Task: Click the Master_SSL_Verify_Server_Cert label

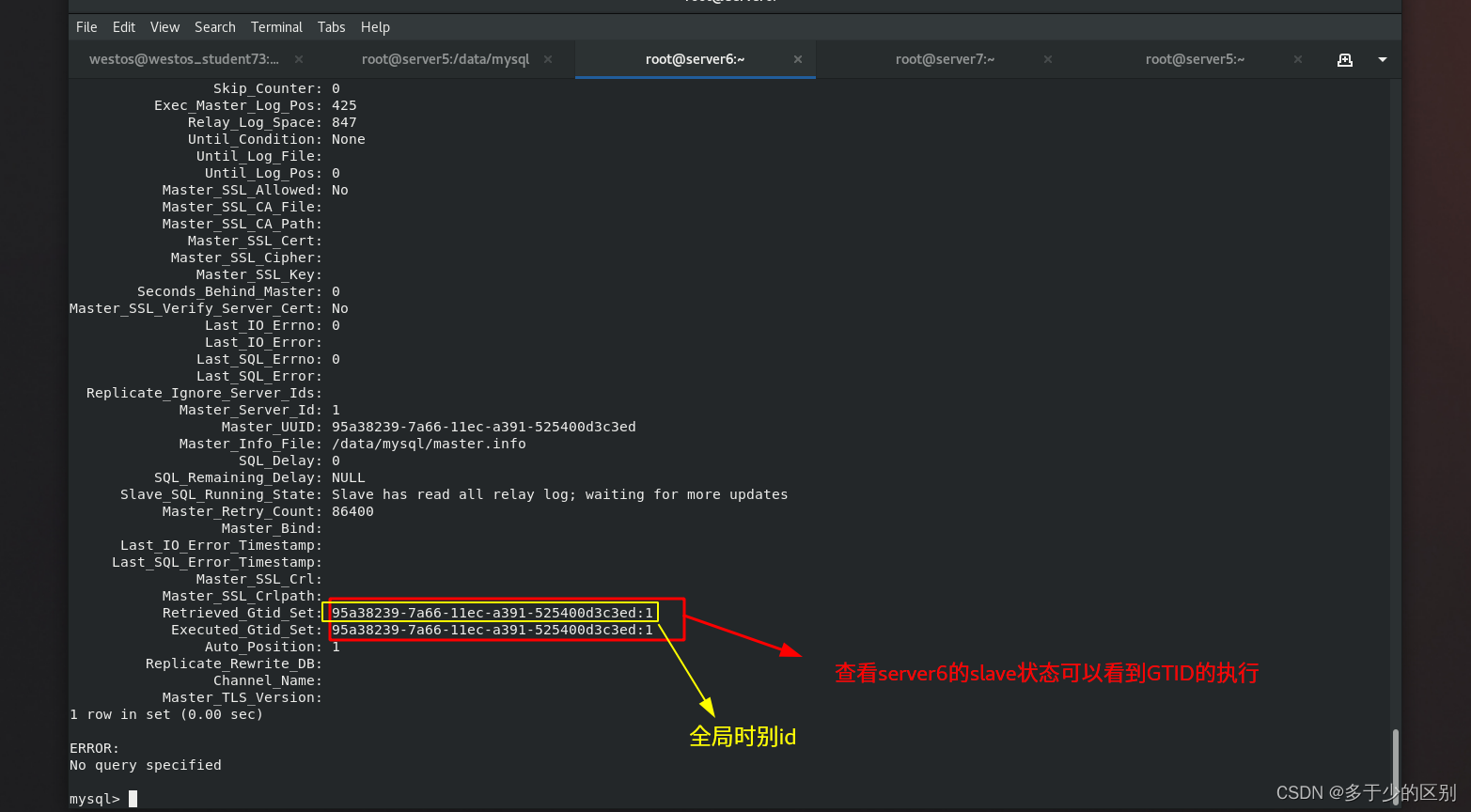Action: (196, 308)
